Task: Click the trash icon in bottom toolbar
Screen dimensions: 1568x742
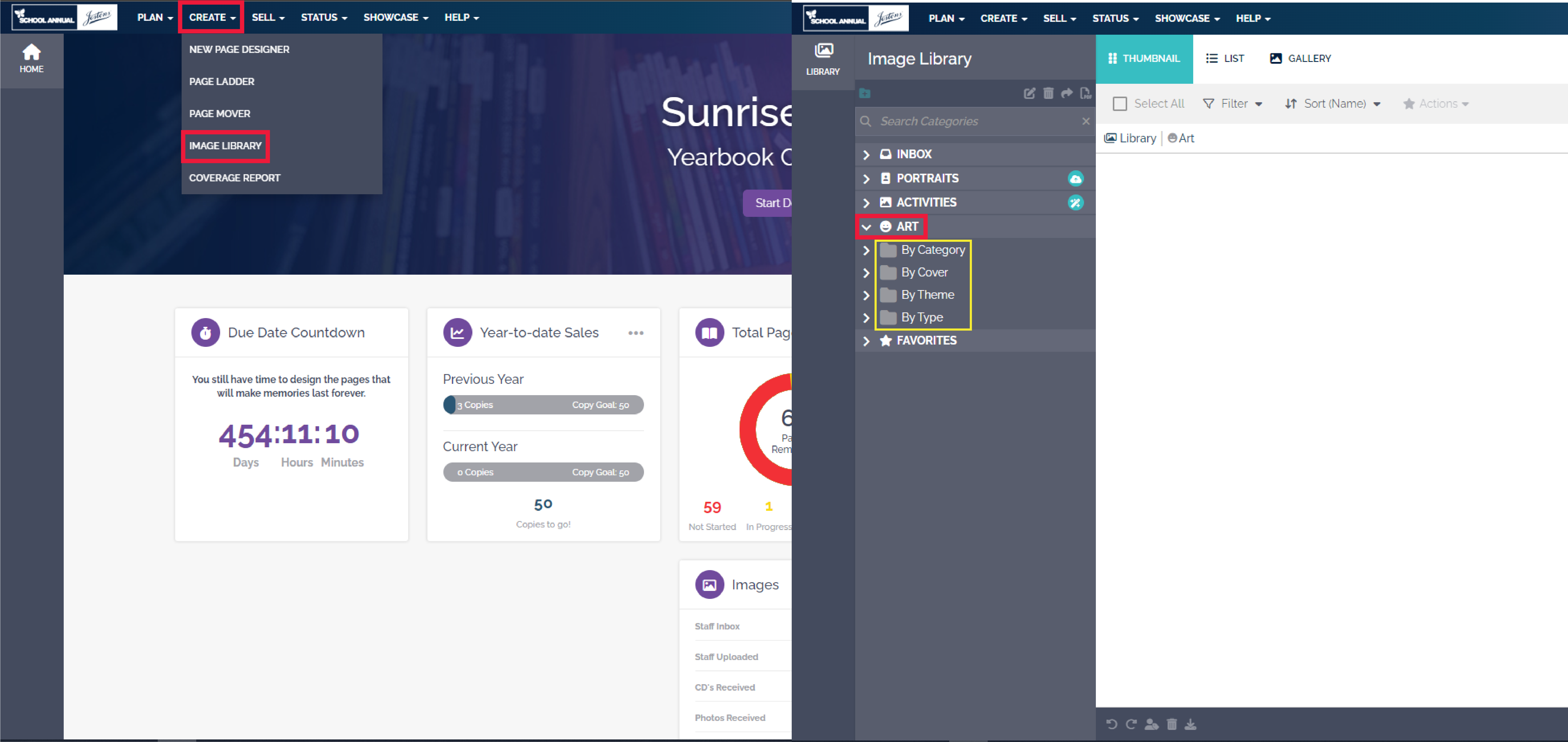Action: point(1172,724)
